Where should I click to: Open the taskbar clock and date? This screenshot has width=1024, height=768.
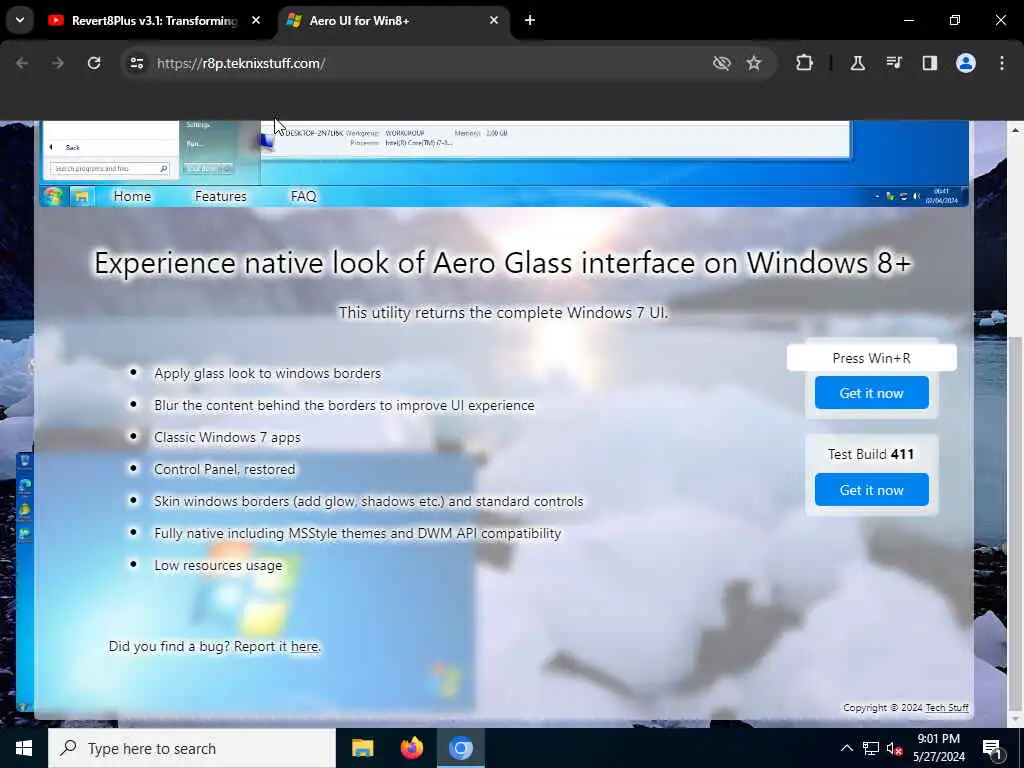(939, 748)
